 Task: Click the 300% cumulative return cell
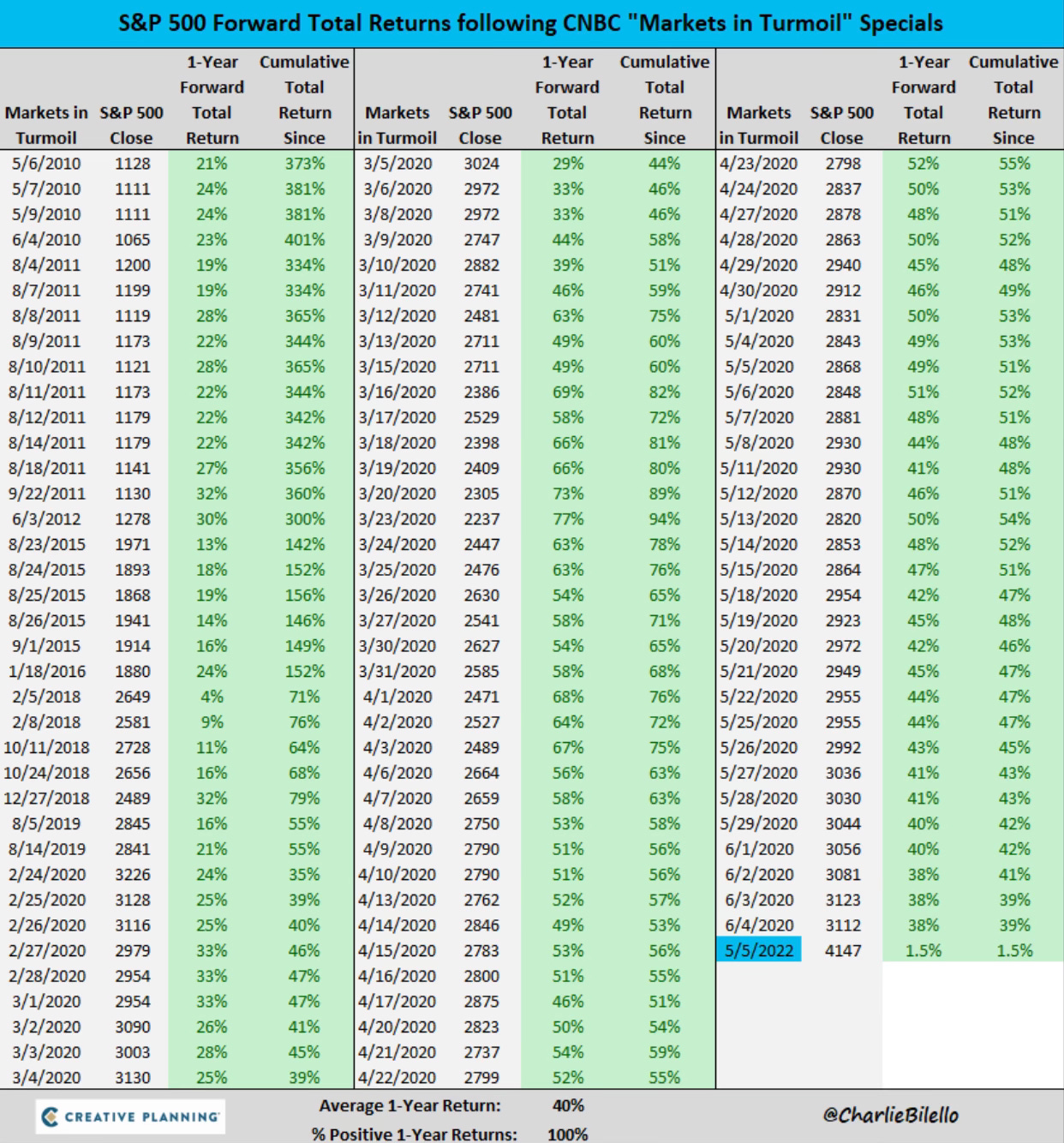pos(305,519)
